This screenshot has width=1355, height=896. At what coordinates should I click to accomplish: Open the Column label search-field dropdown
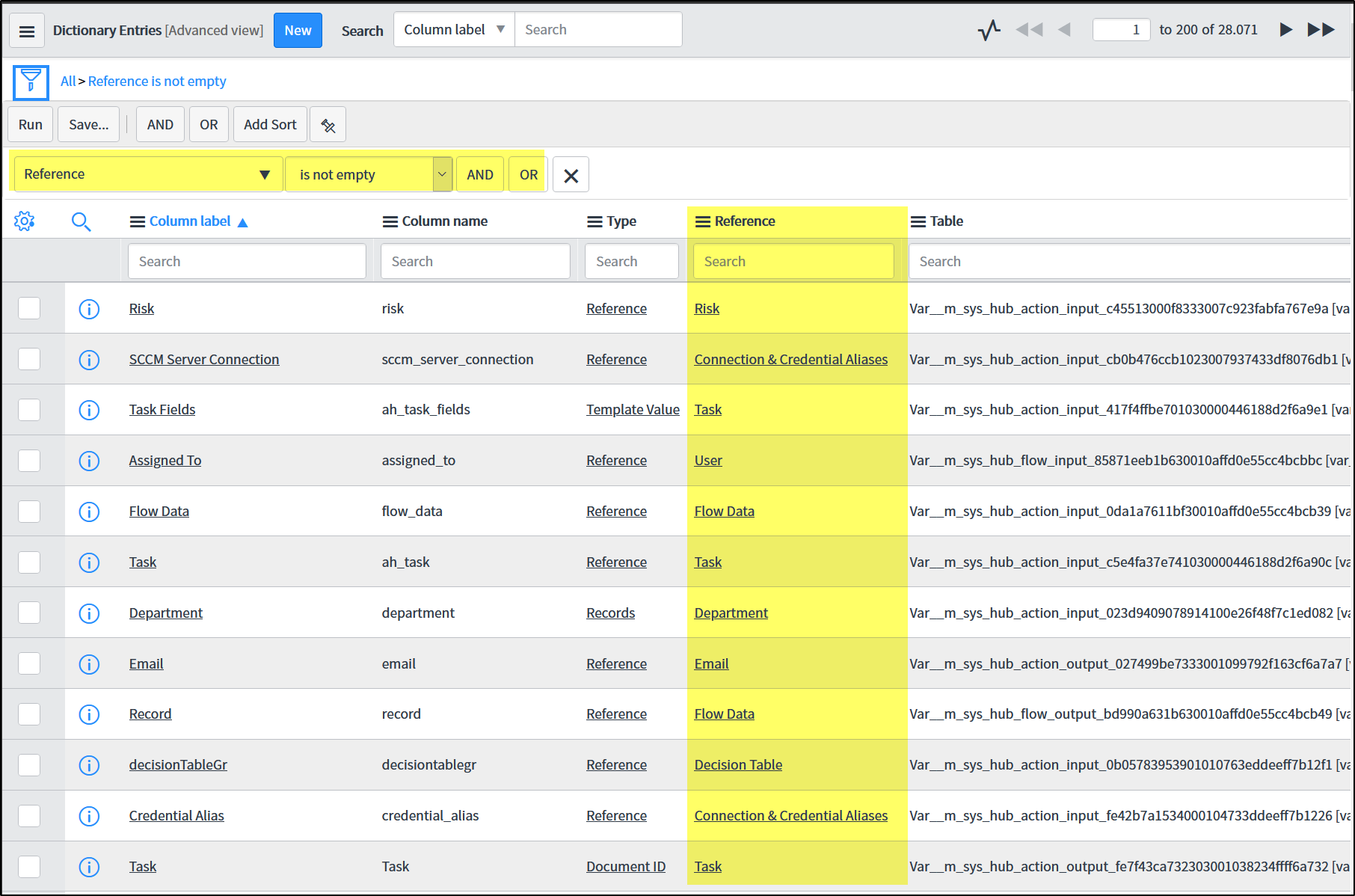pyautogui.click(x=455, y=30)
